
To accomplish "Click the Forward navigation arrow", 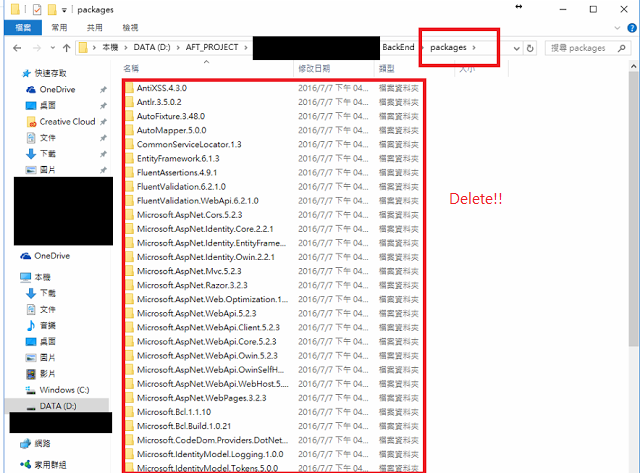I will [x=37, y=48].
